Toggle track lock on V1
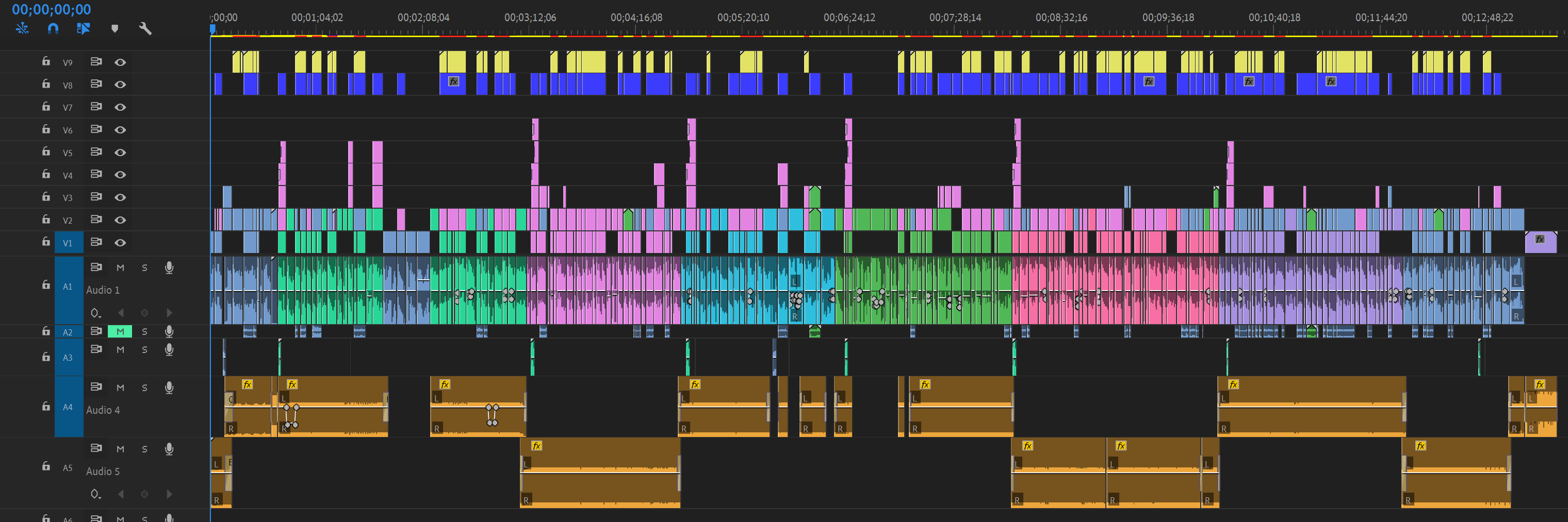 coord(46,241)
